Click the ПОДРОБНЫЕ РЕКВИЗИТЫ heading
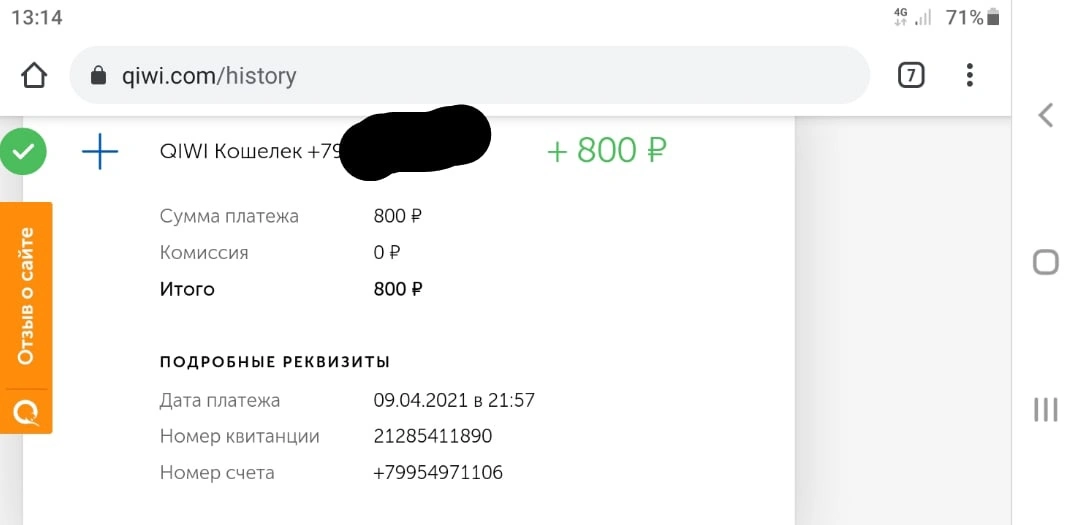The height and width of the screenshot is (525, 1080). pos(275,362)
